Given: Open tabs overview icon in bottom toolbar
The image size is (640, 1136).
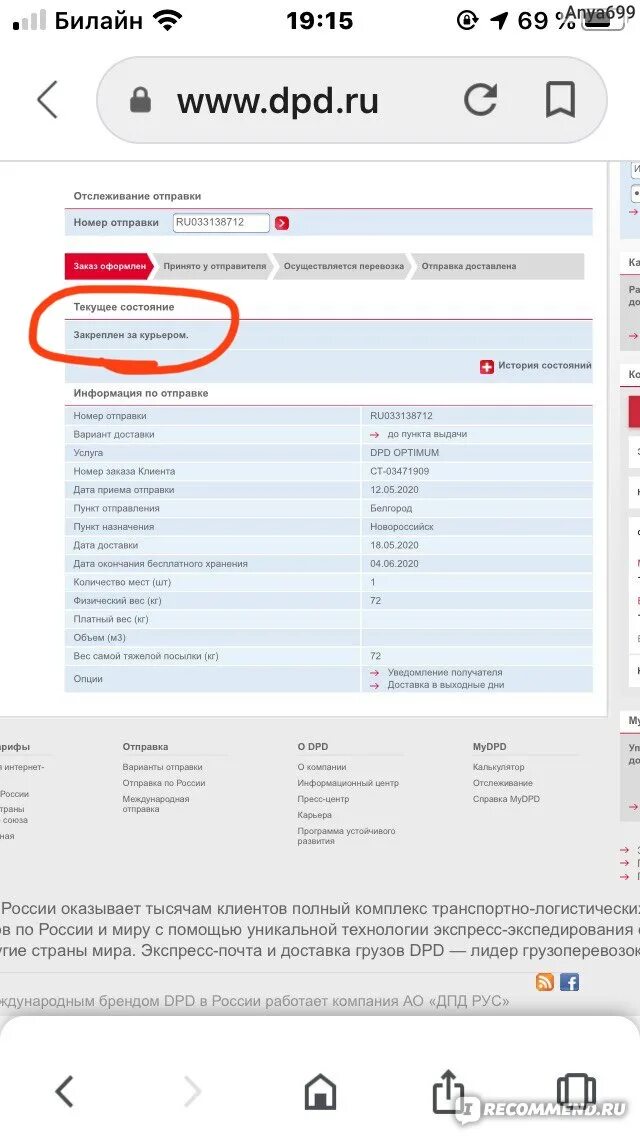Looking at the screenshot, I should (x=576, y=1090).
